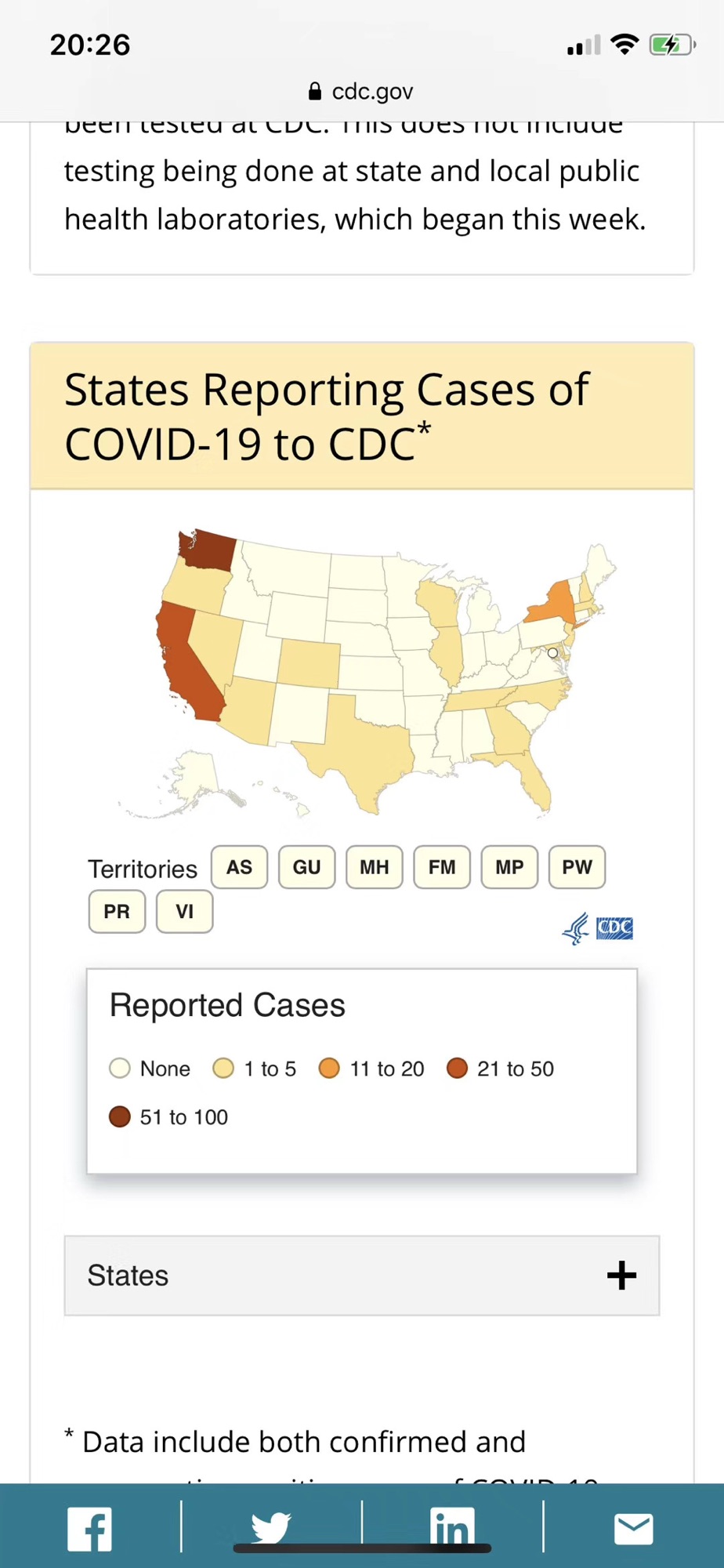
Task: Select the GU territory button
Action: point(306,867)
